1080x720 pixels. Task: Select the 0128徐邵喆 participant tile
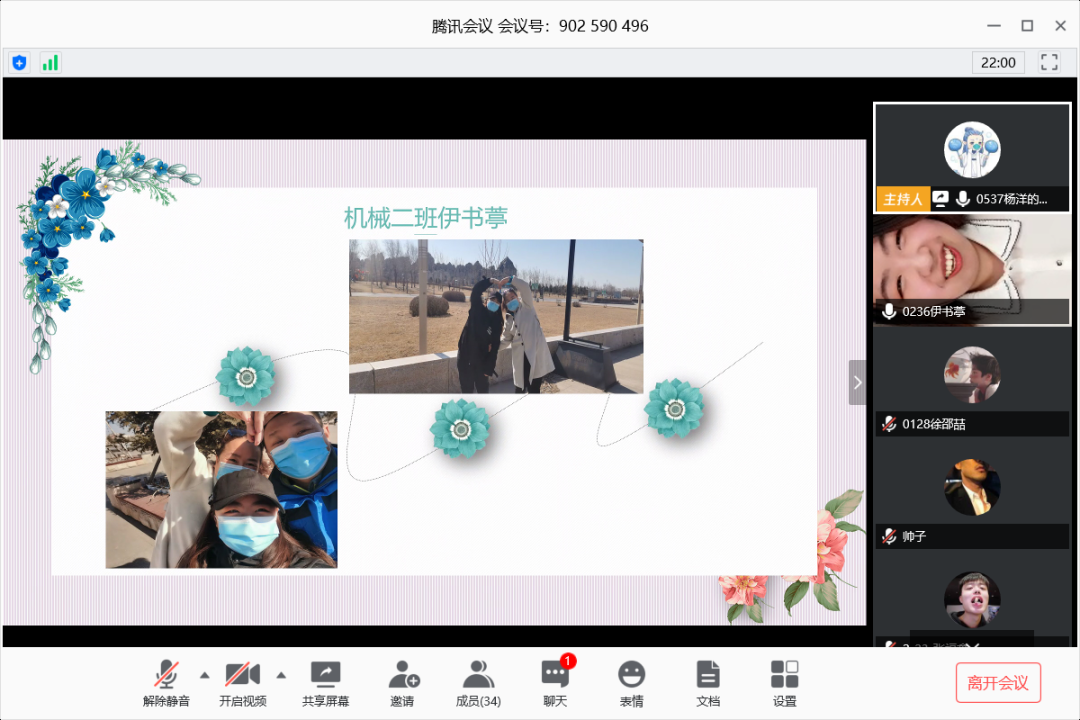(971, 383)
